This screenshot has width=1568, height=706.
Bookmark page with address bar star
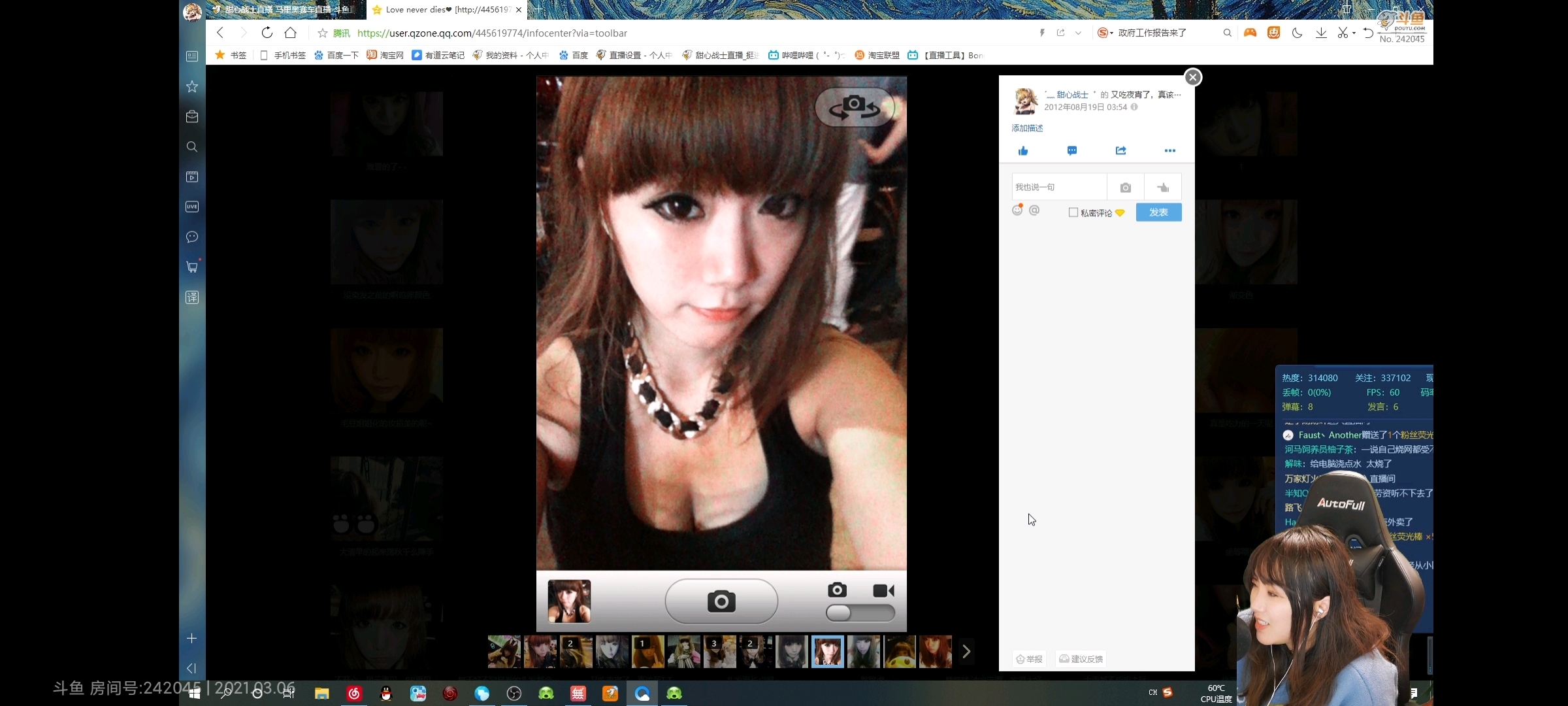pos(322,33)
